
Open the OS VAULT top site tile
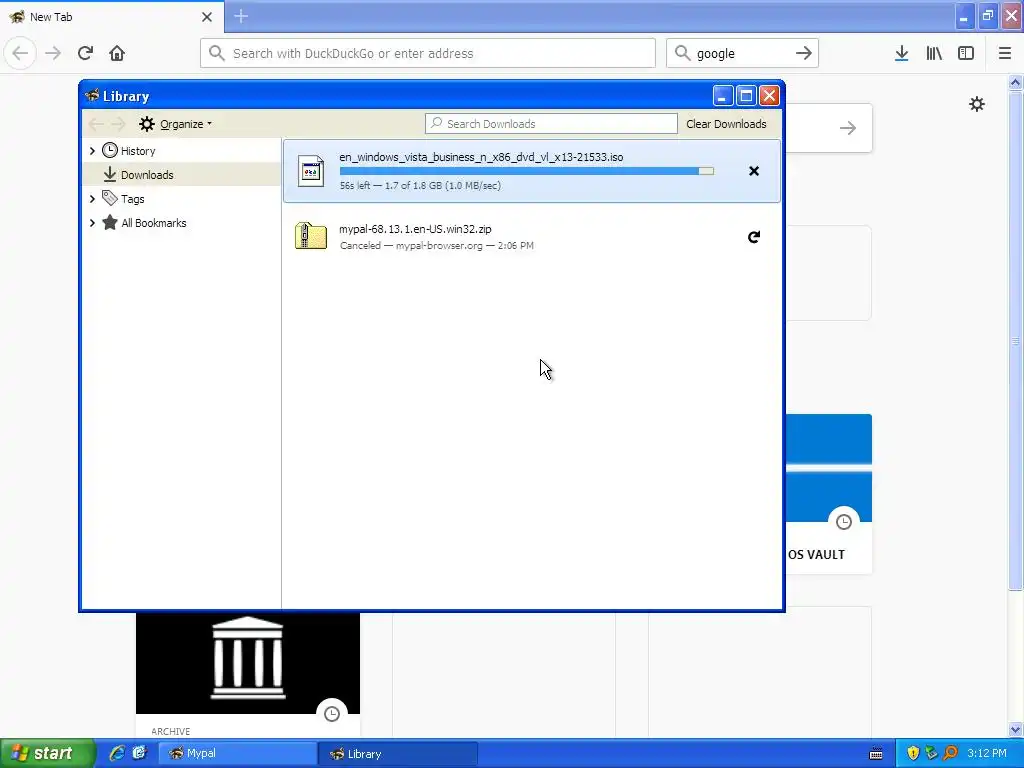pyautogui.click(x=828, y=494)
